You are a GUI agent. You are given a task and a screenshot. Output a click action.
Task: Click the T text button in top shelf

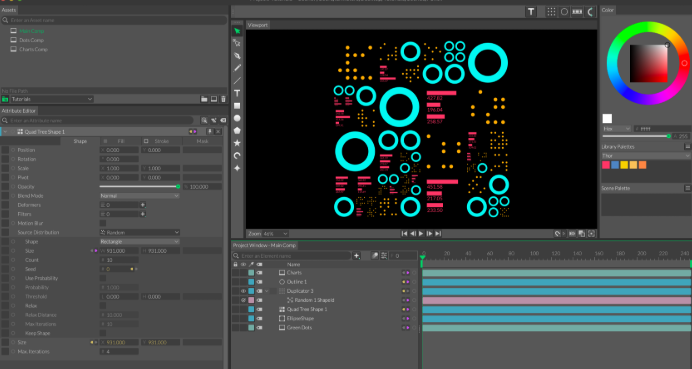coord(531,12)
